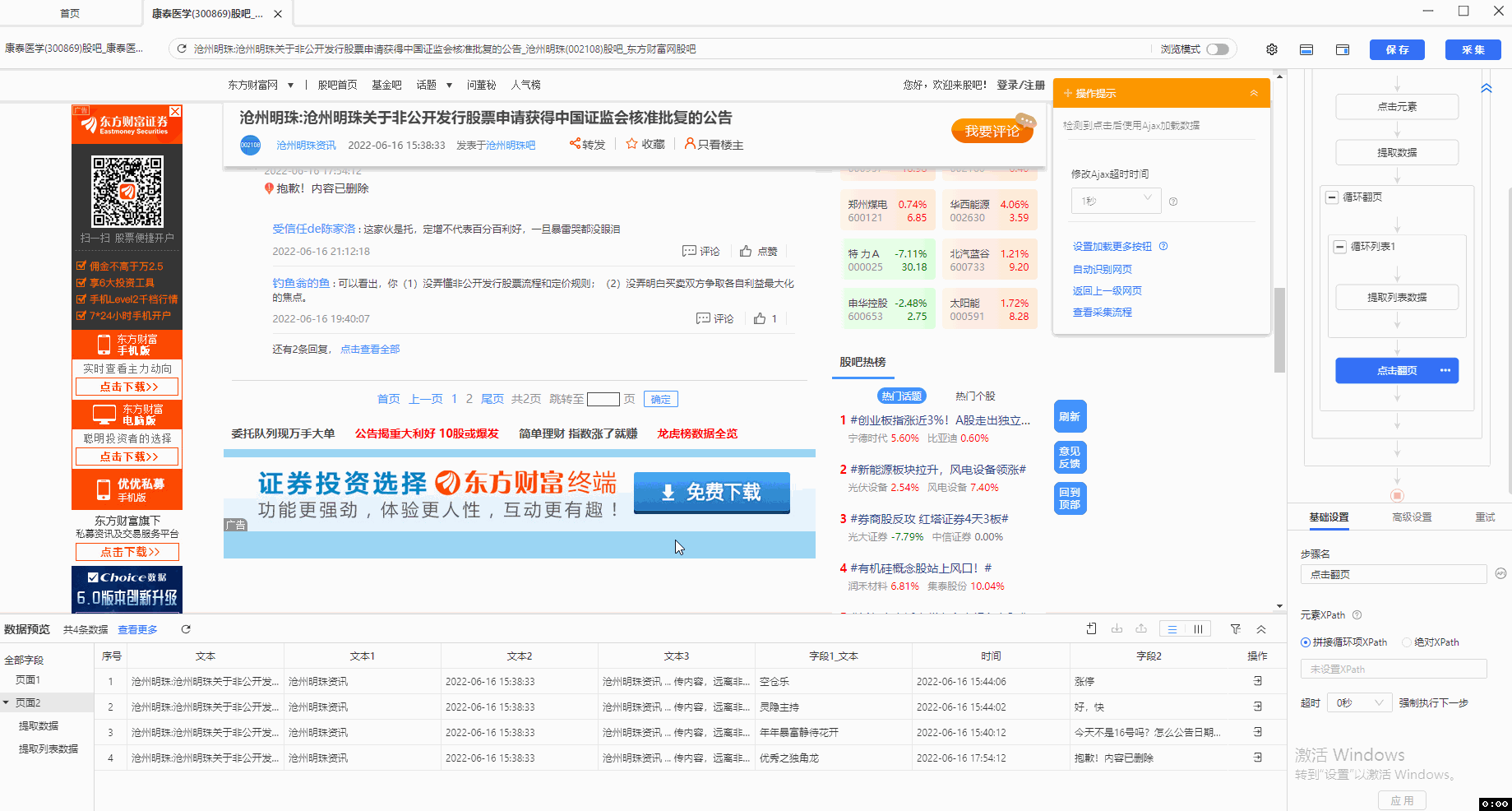Click the 查看采集流程 link
Screen dimensions: 1512x811
click(1103, 312)
